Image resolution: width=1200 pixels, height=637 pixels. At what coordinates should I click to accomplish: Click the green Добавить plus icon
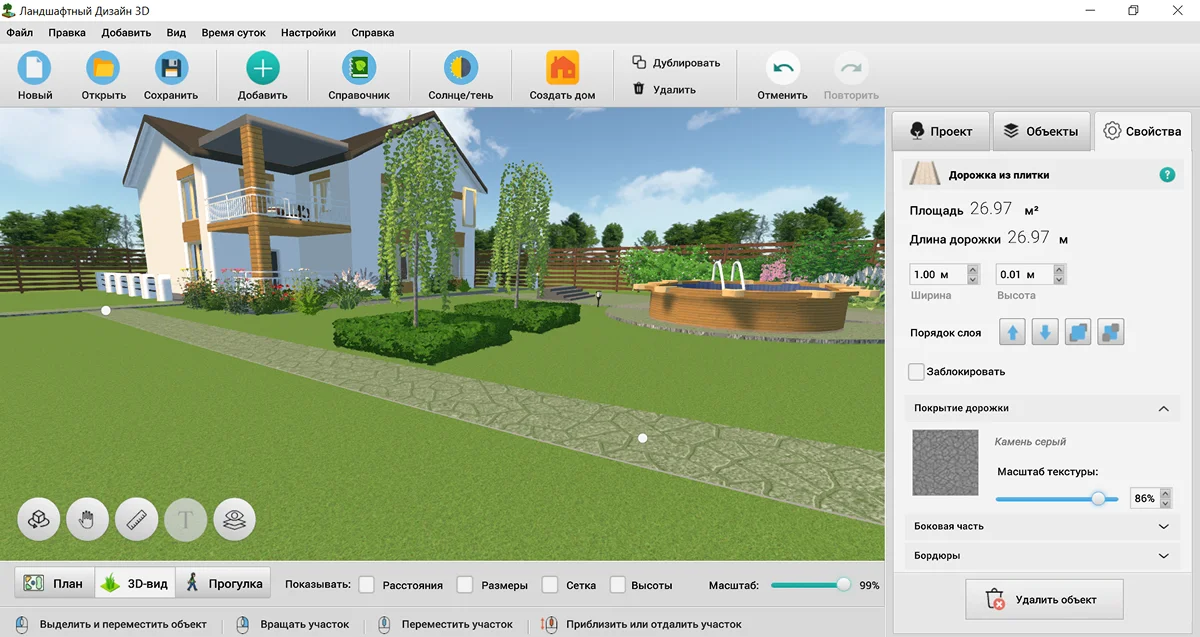click(262, 69)
